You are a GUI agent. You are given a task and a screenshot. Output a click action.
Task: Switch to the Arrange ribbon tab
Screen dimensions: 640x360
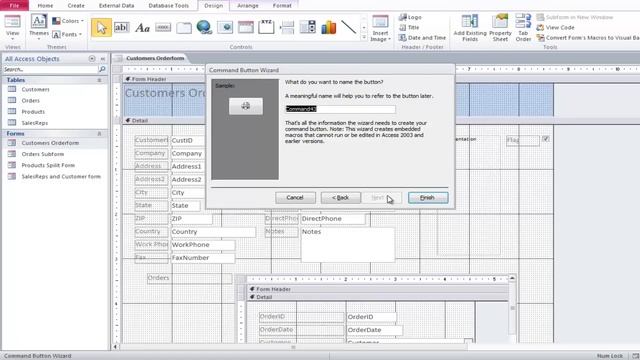point(248,6)
